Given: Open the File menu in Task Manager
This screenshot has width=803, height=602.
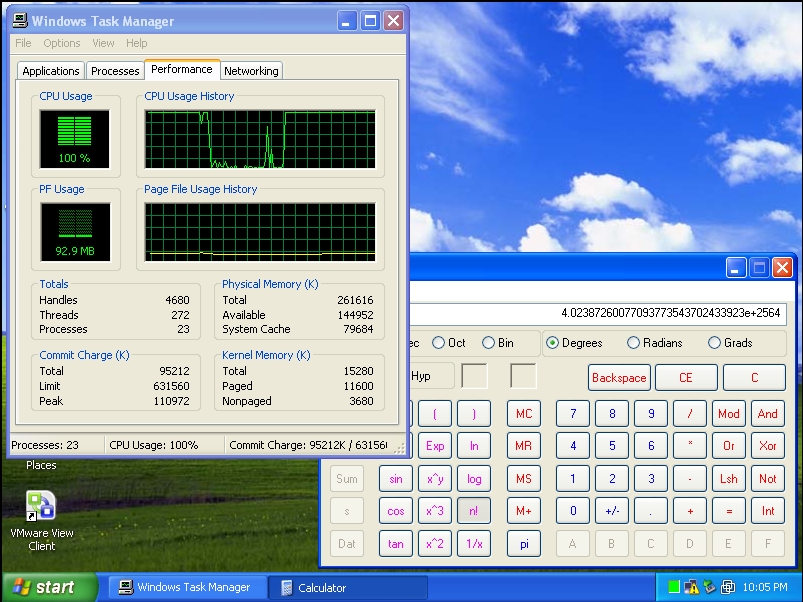Looking at the screenshot, I should 23,43.
